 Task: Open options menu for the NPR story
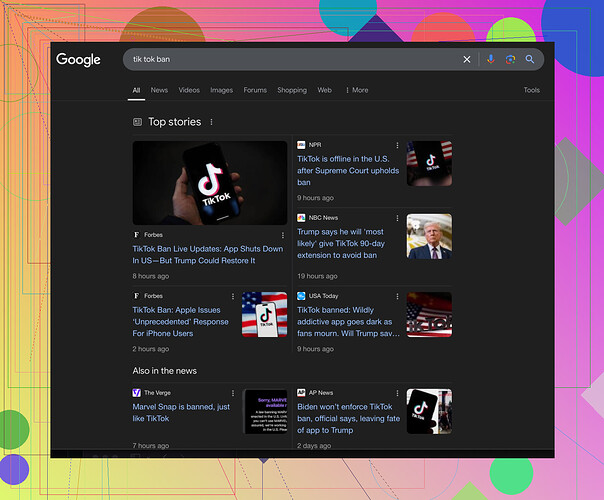click(397, 145)
